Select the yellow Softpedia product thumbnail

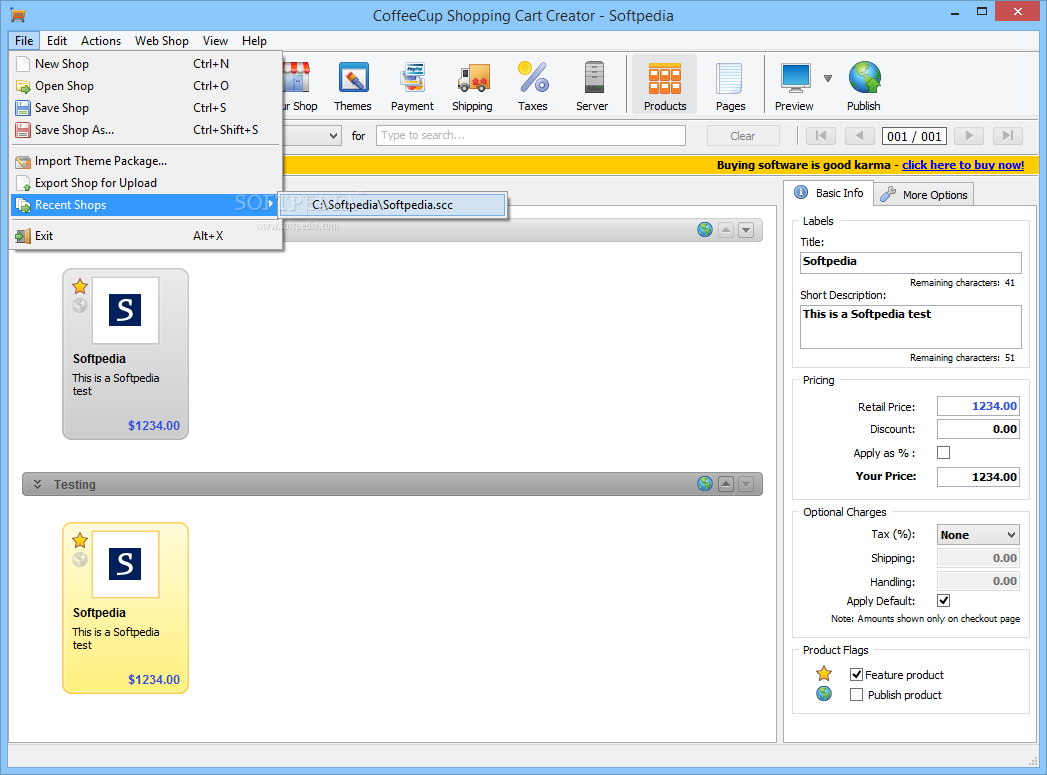click(126, 564)
